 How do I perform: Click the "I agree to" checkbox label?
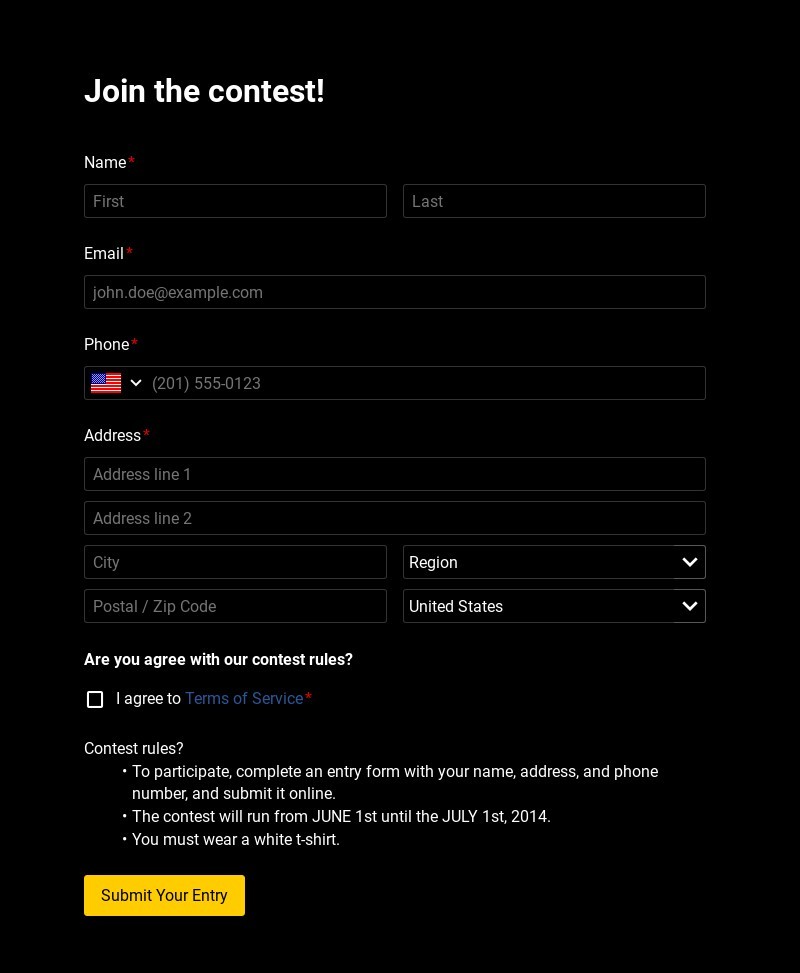(148, 699)
